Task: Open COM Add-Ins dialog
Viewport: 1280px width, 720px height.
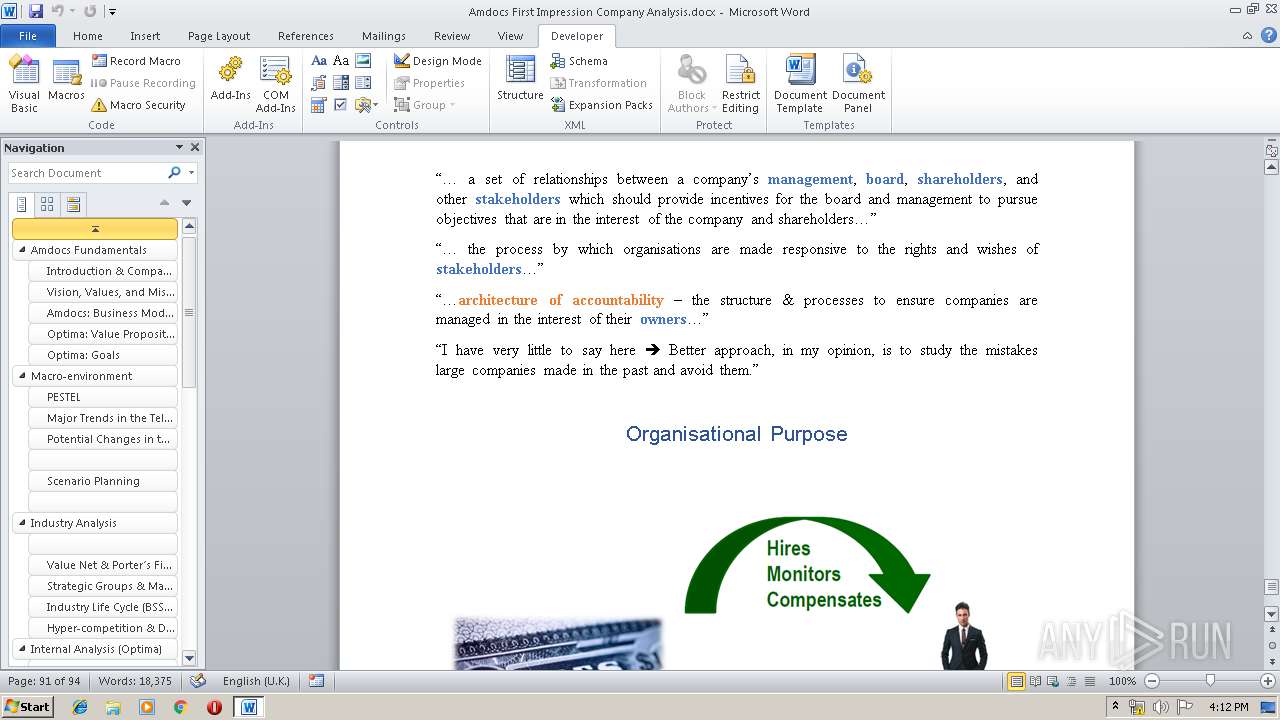Action: (x=275, y=84)
